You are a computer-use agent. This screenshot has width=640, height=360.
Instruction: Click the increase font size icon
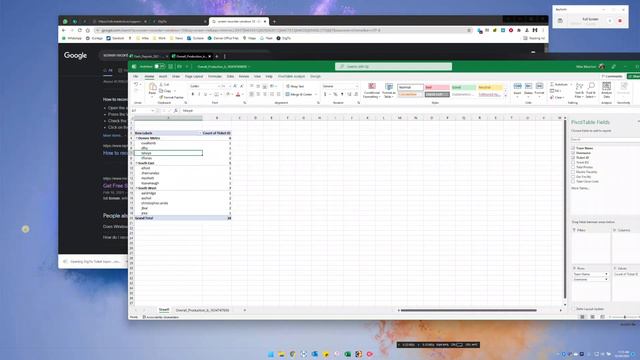(235, 86)
